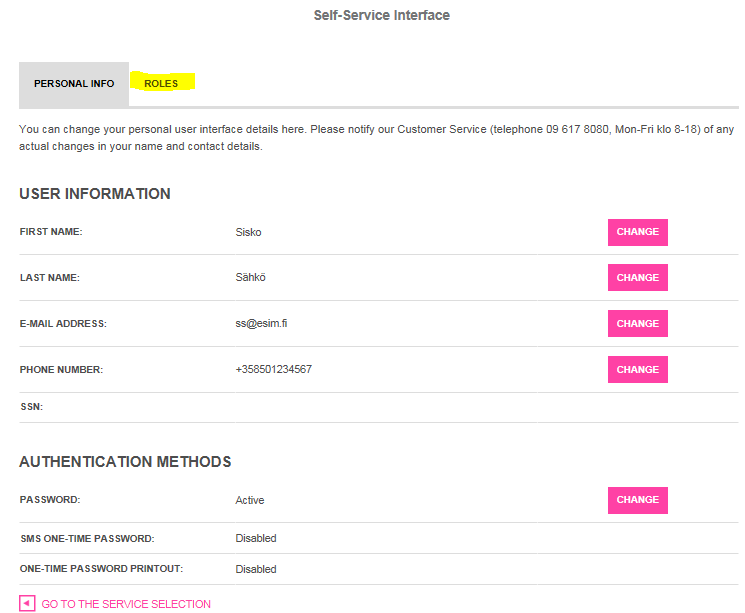This screenshot has width=745, height=613.
Task: Select the email value ss@esim.fi
Action: click(x=261, y=324)
